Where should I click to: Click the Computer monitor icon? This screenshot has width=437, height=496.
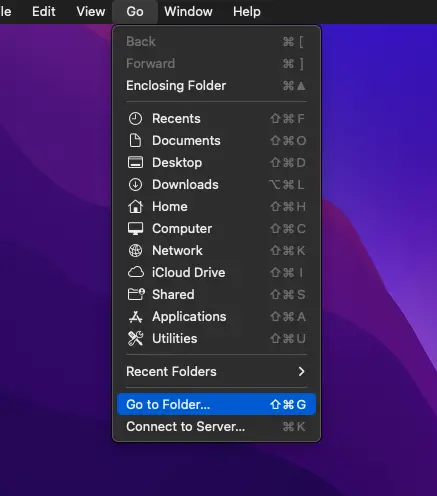point(135,229)
